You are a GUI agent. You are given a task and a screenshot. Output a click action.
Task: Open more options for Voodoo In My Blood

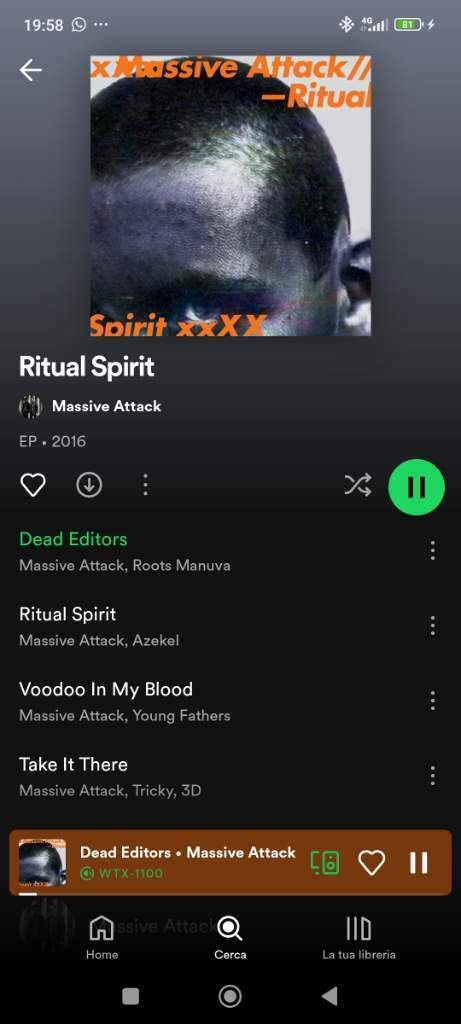point(432,701)
